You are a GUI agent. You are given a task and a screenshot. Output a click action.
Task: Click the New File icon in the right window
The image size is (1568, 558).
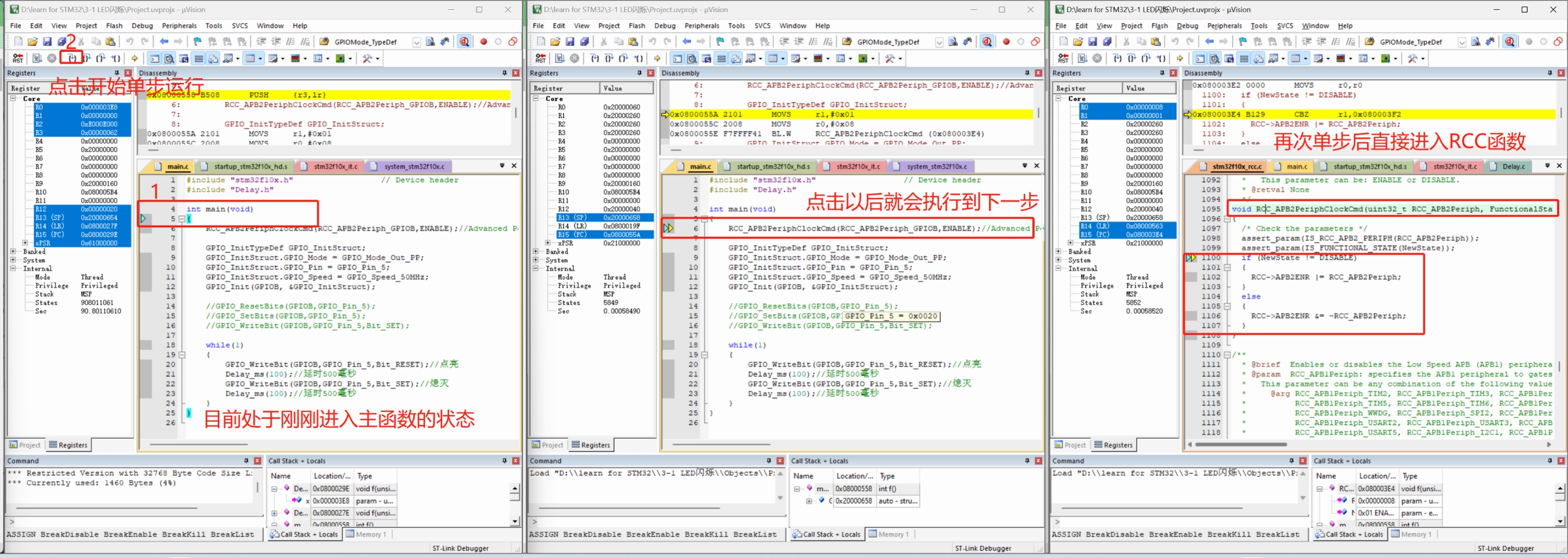(x=1064, y=41)
